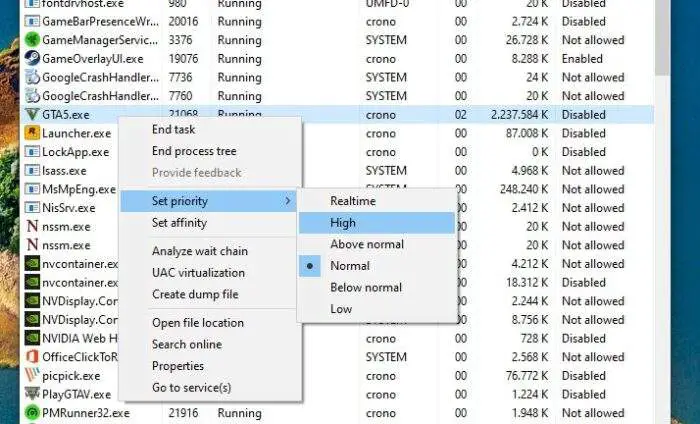Click the Launcher.exe Rockstar icon
This screenshot has height=424, width=700.
pos(32,133)
